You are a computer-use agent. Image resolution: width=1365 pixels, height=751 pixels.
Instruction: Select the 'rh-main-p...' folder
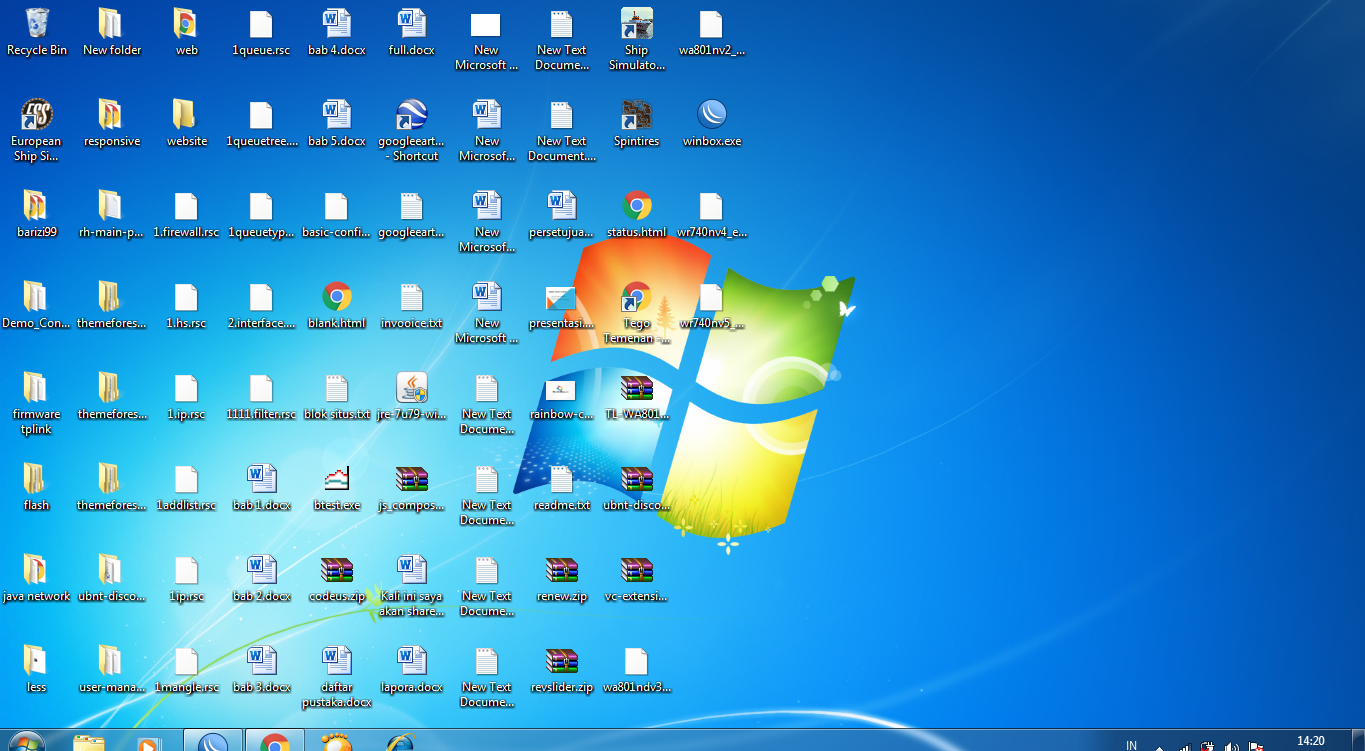tap(111, 206)
